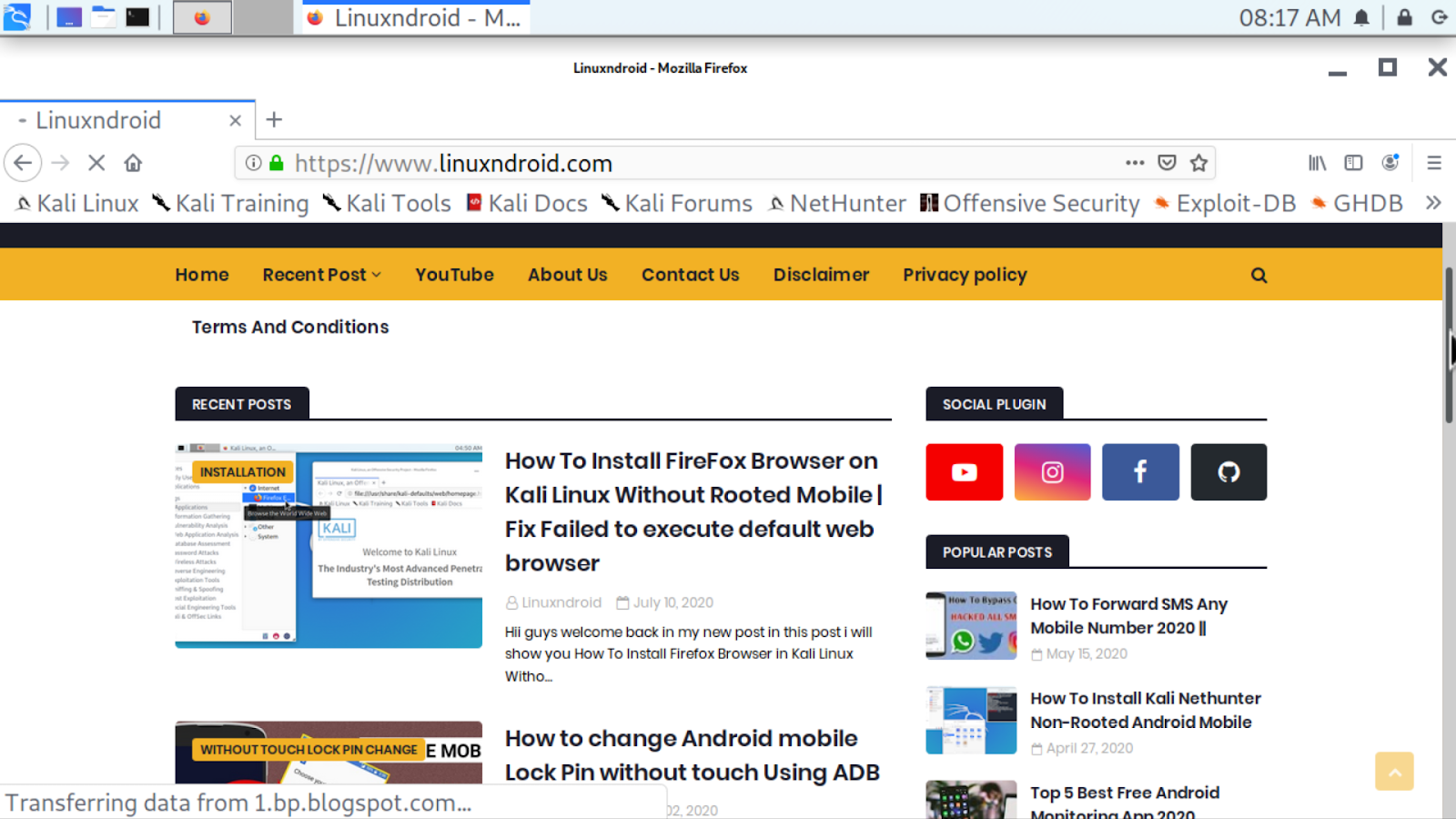Bookmark this page with the star icon

click(1198, 163)
